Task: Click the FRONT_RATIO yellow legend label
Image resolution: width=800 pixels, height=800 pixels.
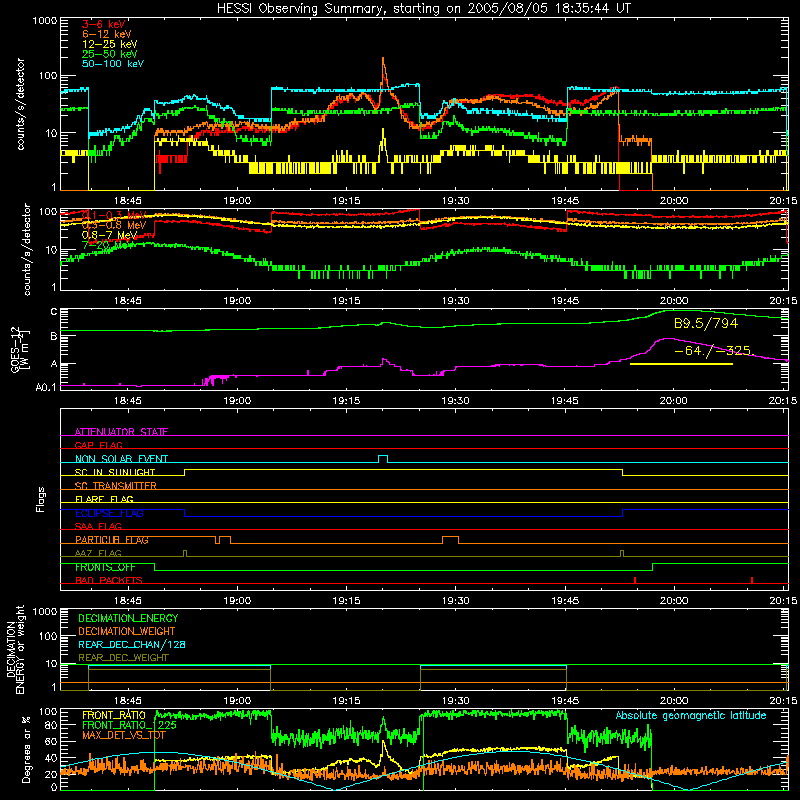Action: click(114, 715)
